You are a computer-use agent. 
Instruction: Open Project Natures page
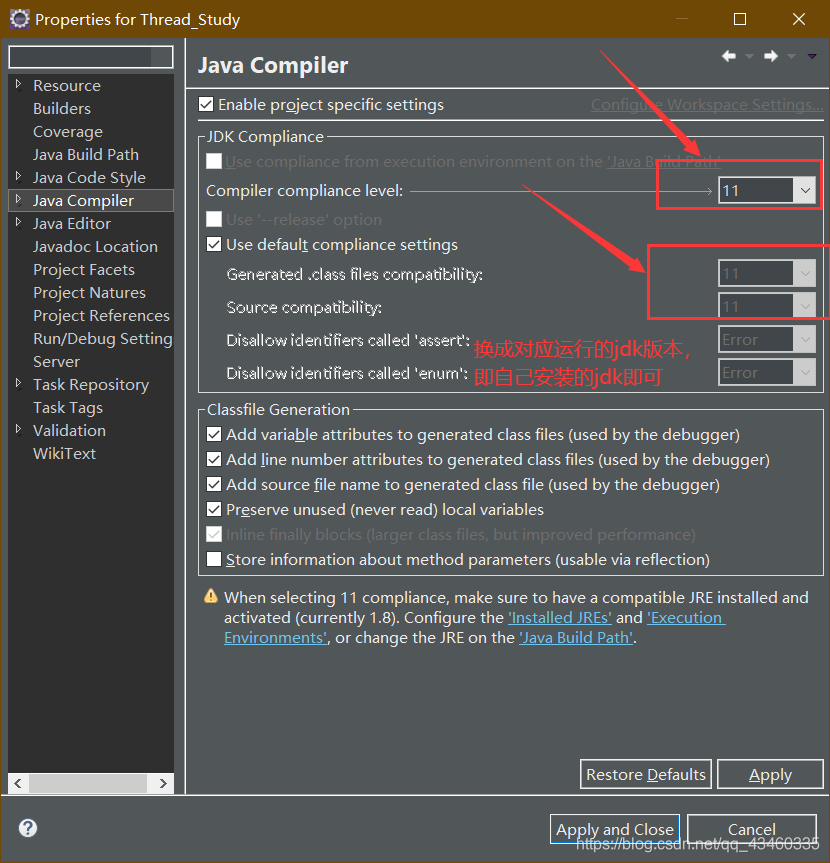tap(89, 293)
